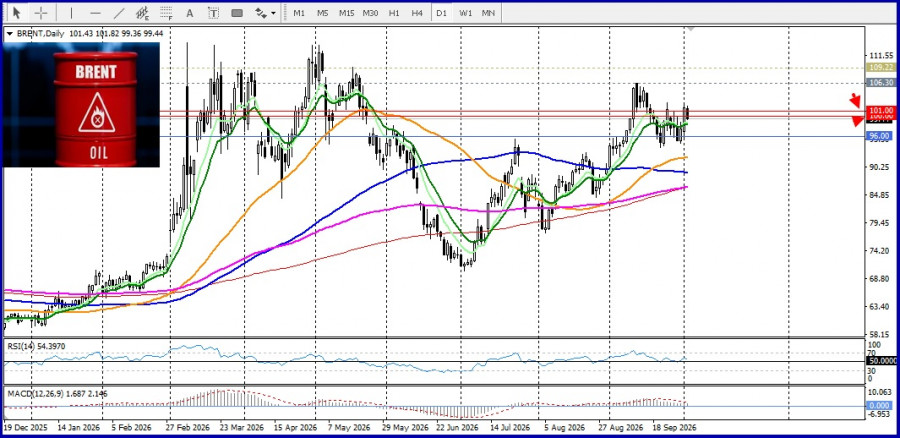Select the Fibonacci retracement tool
The width and height of the screenshot is (900, 438).
pos(166,13)
